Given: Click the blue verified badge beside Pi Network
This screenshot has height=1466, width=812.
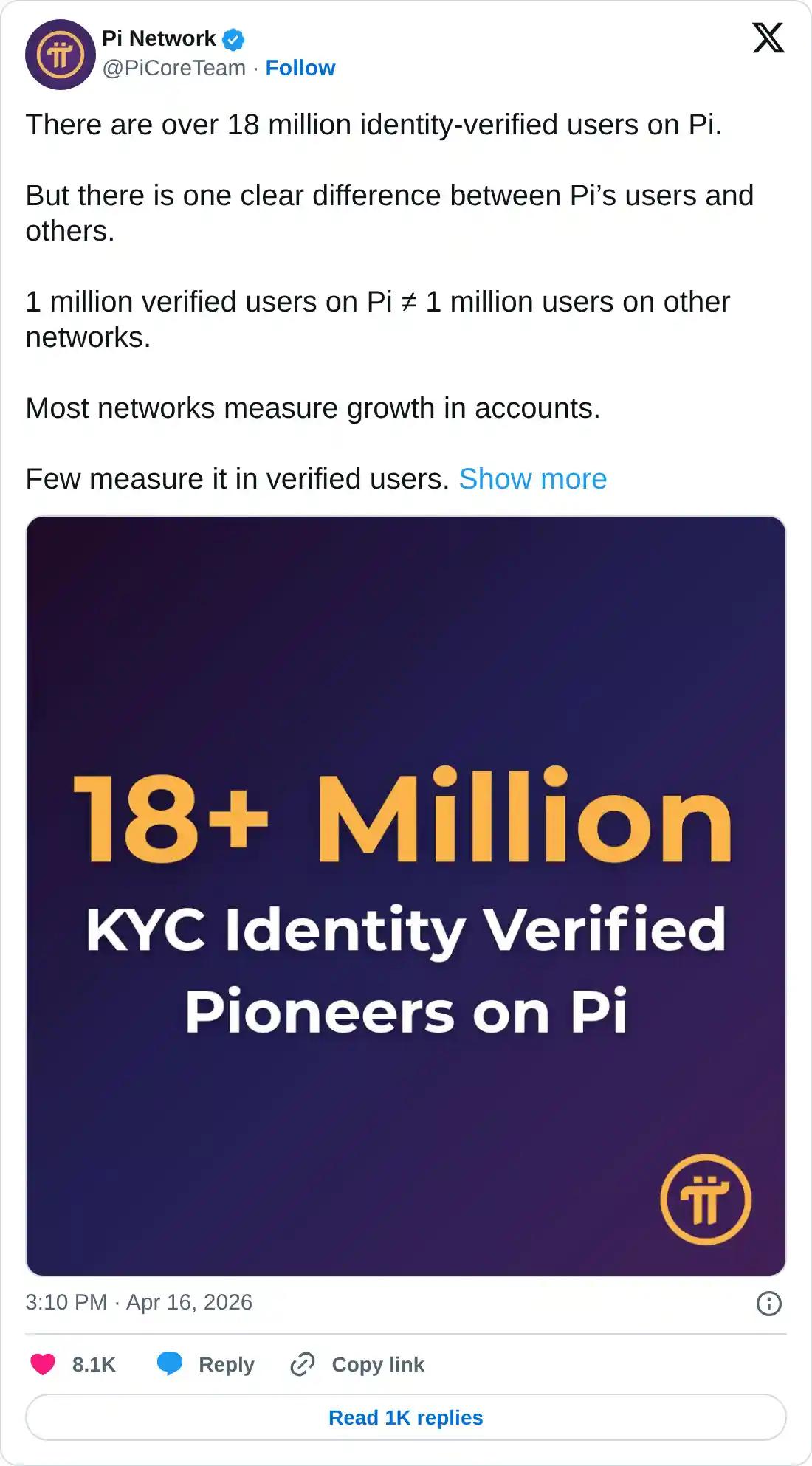Looking at the screenshot, I should pos(233,39).
